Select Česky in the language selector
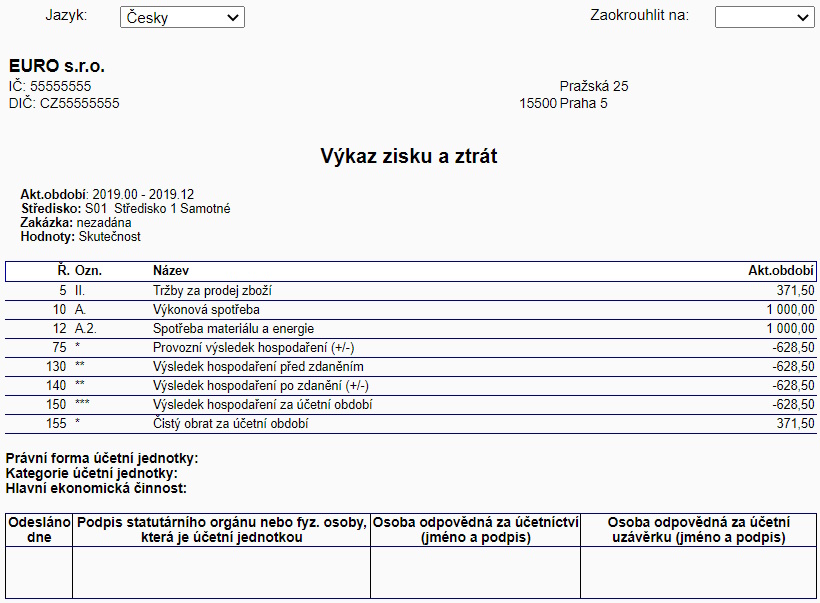The image size is (820, 603). [181, 17]
